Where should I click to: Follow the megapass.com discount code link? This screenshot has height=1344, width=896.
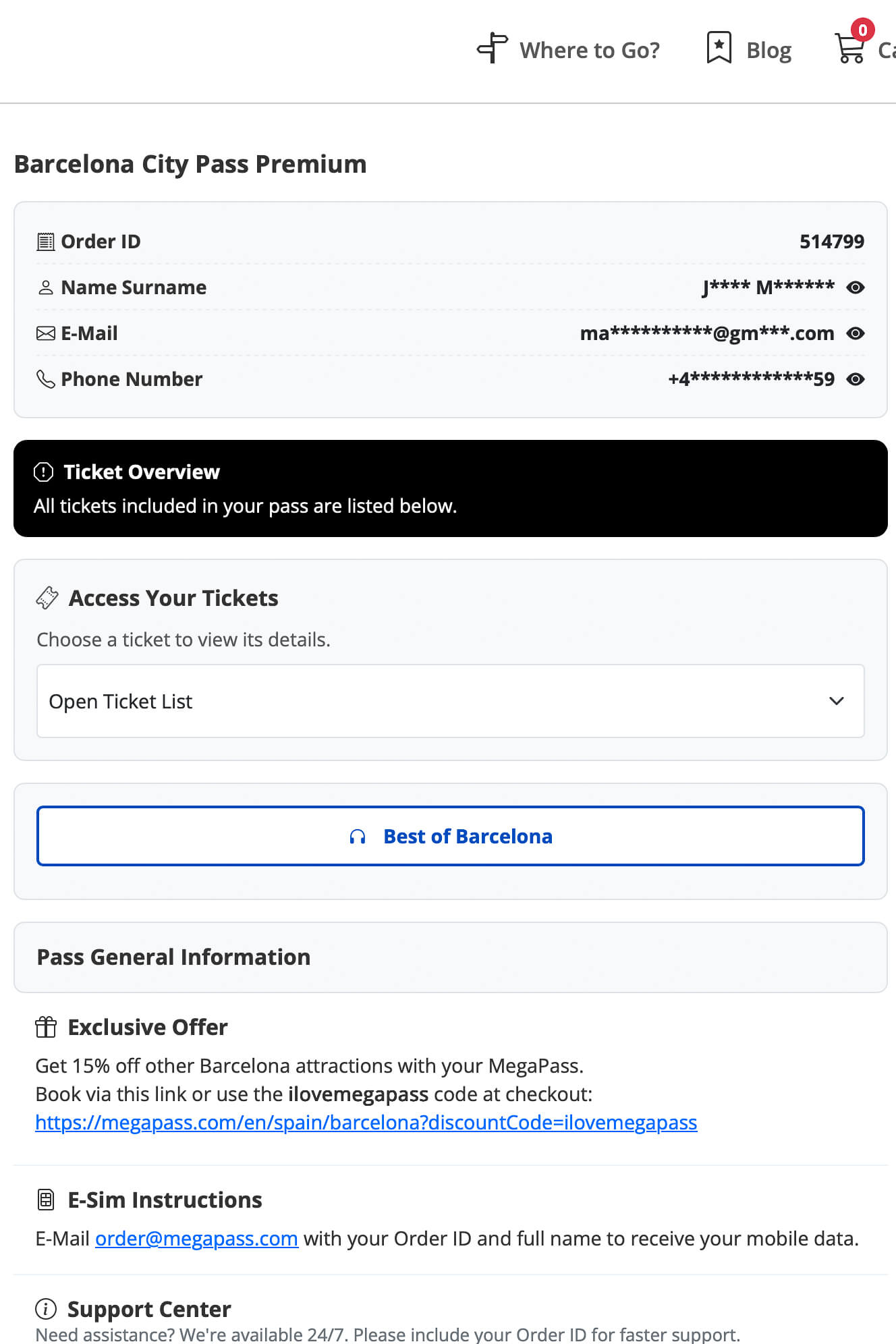[366, 1122]
